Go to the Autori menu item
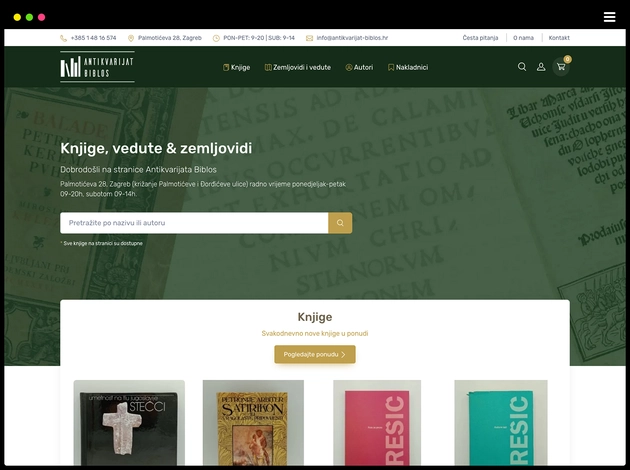Image resolution: width=630 pixels, height=470 pixels. coord(359,67)
